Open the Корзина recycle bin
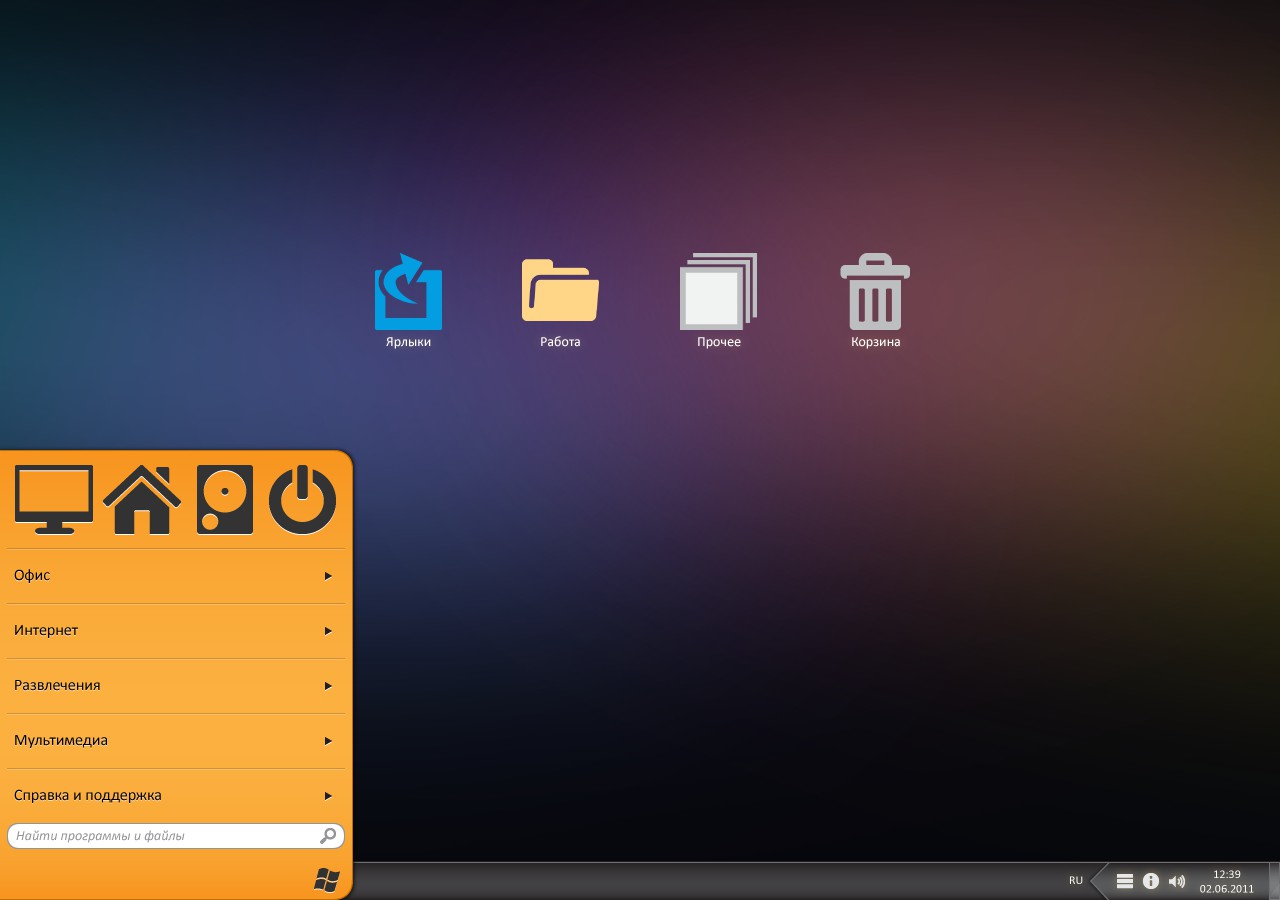Viewport: 1280px width, 900px height. pos(875,291)
